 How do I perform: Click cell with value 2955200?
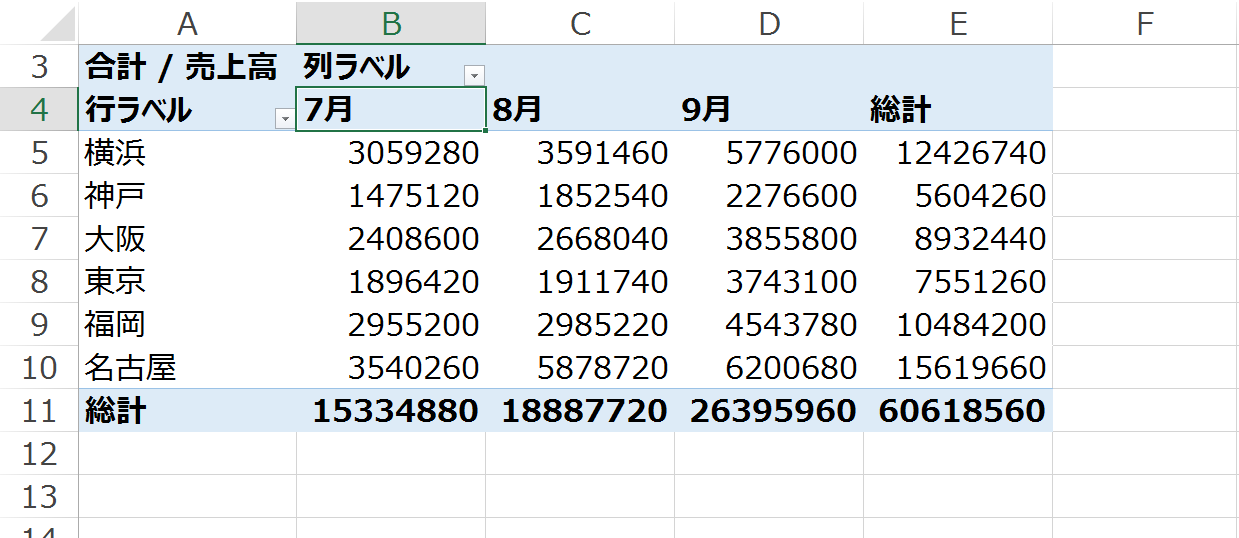pos(391,325)
